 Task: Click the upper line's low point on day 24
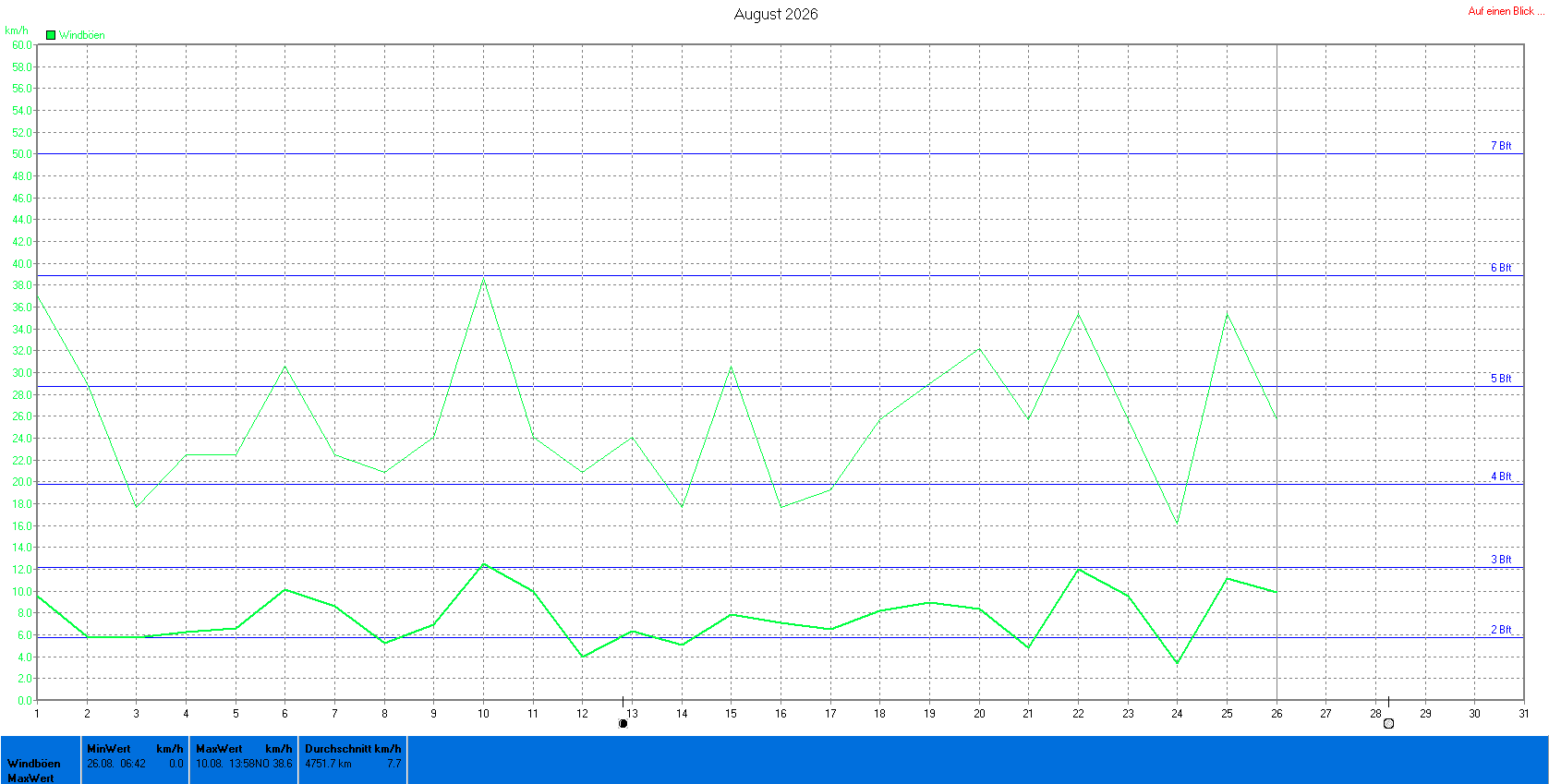pos(1178,525)
